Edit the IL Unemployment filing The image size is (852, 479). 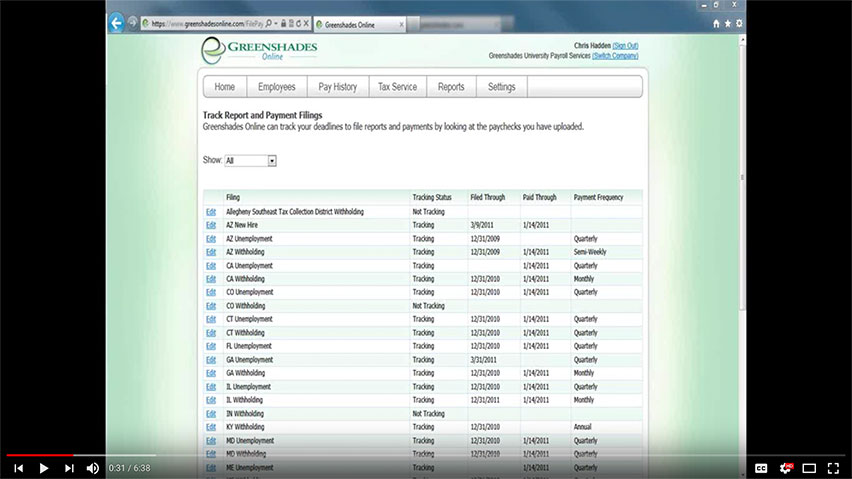(211, 387)
